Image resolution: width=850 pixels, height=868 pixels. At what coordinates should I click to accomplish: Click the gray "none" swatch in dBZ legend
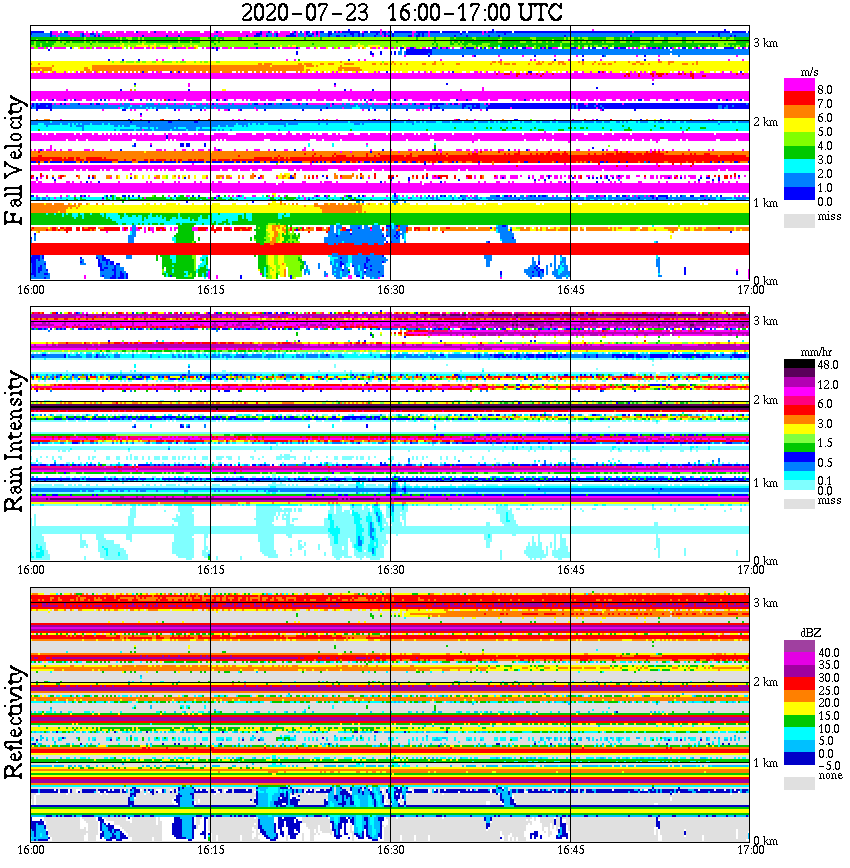point(799,783)
